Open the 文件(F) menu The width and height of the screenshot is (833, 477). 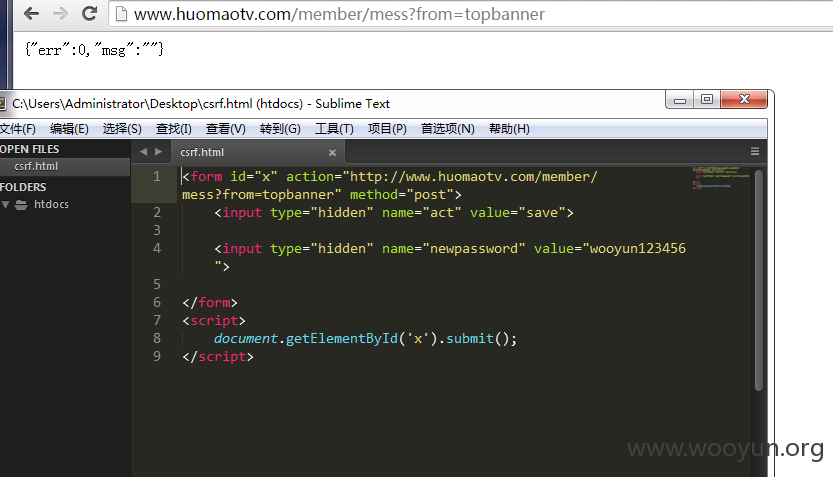18,129
